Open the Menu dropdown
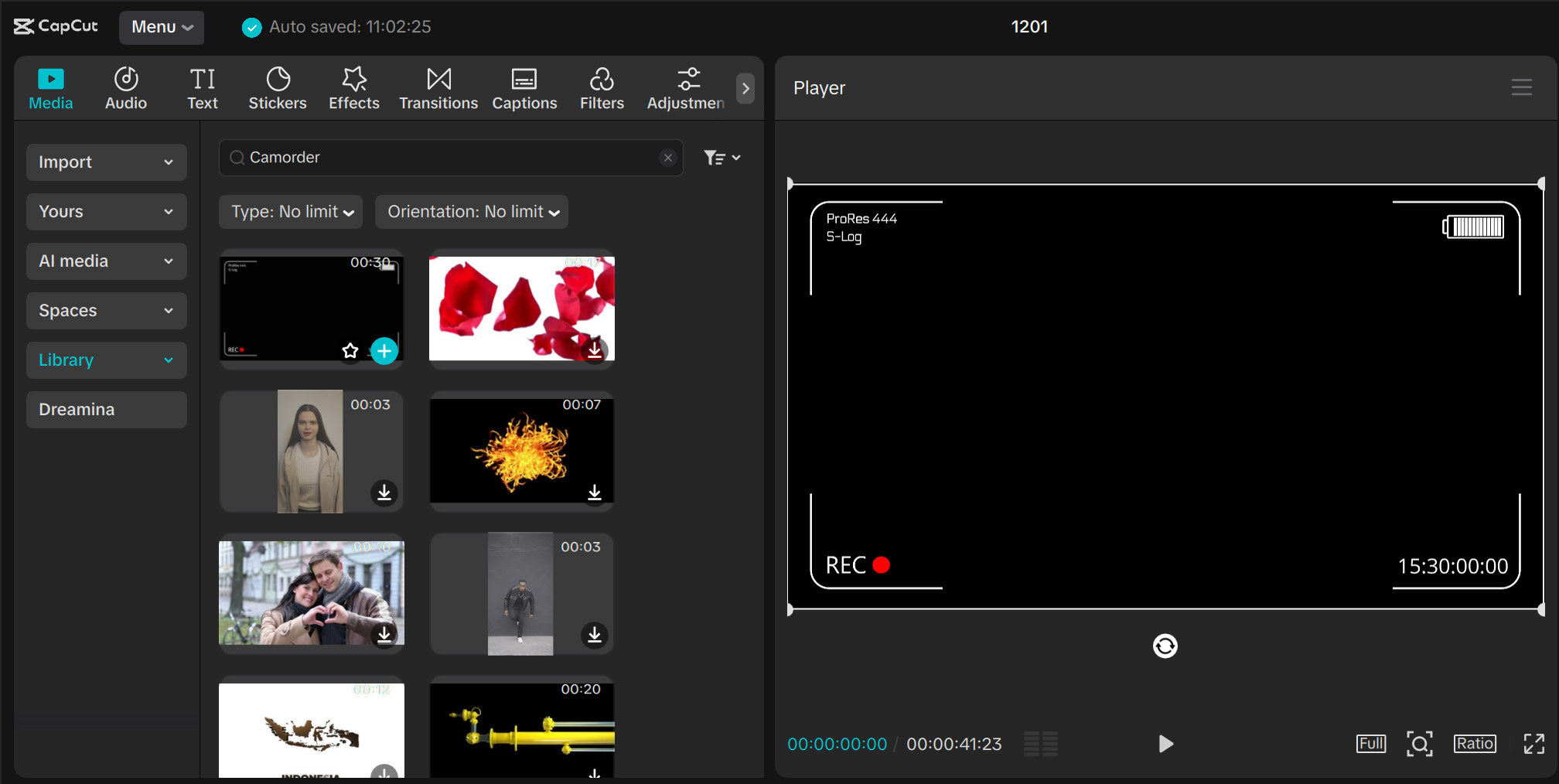Image resolution: width=1559 pixels, height=784 pixels. pos(161,27)
